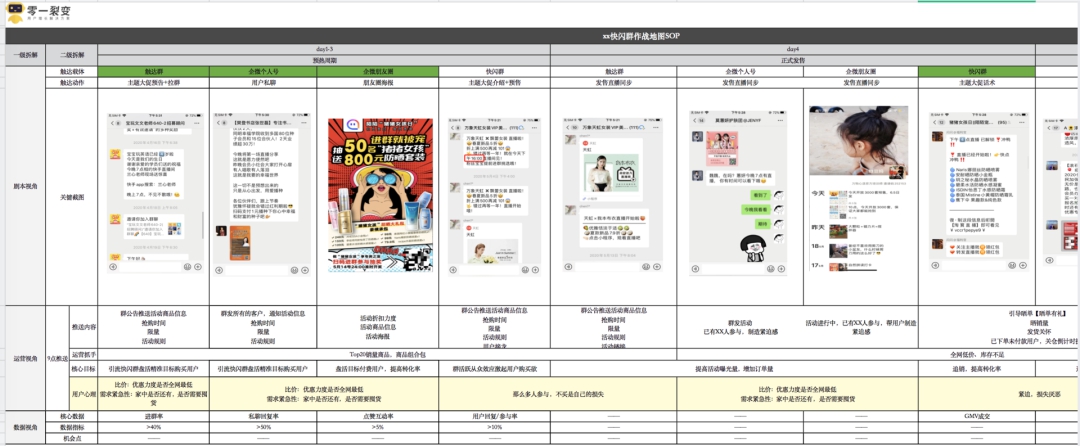Screen dimensions: 1080x446
Task: Select the green '触达群' header cell under day1-3
Action: click(153, 72)
